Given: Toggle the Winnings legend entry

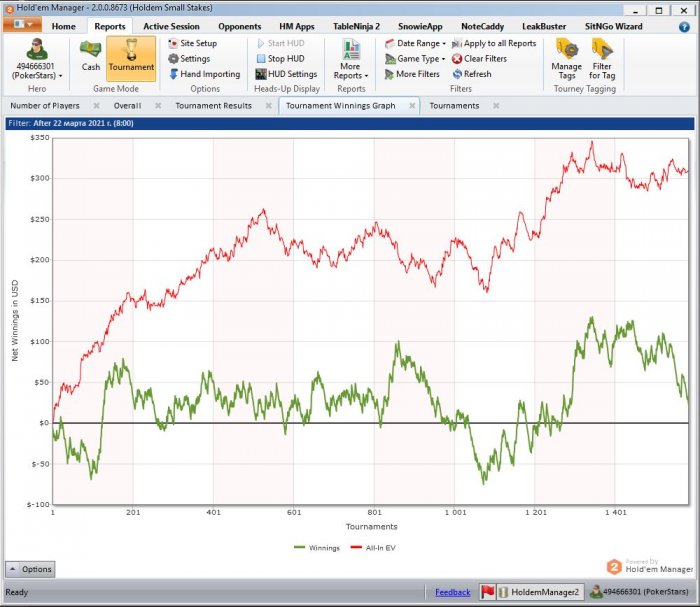Looking at the screenshot, I should tap(317, 548).
